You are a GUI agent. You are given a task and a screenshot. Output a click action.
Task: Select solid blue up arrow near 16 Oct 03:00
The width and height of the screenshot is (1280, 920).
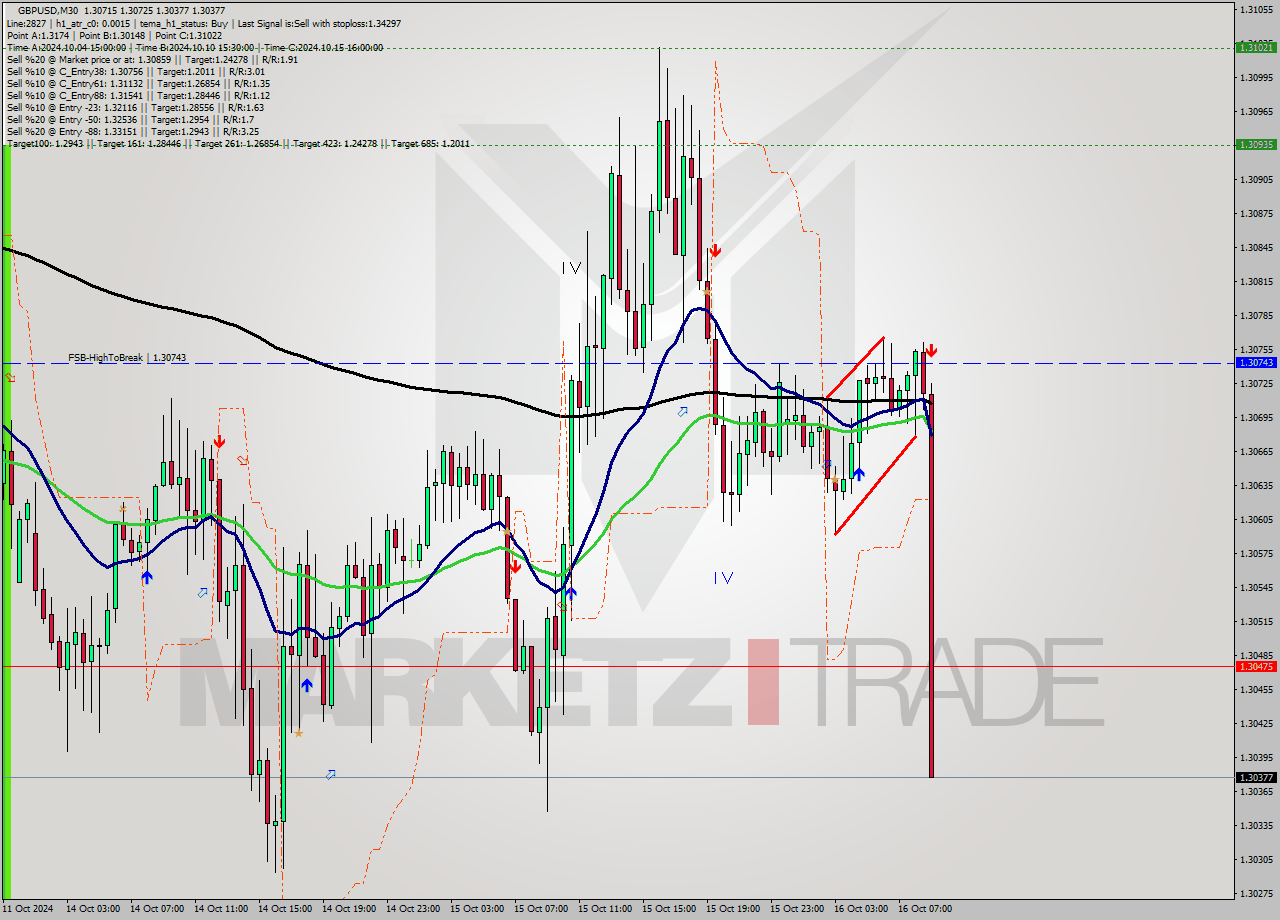[x=858, y=474]
